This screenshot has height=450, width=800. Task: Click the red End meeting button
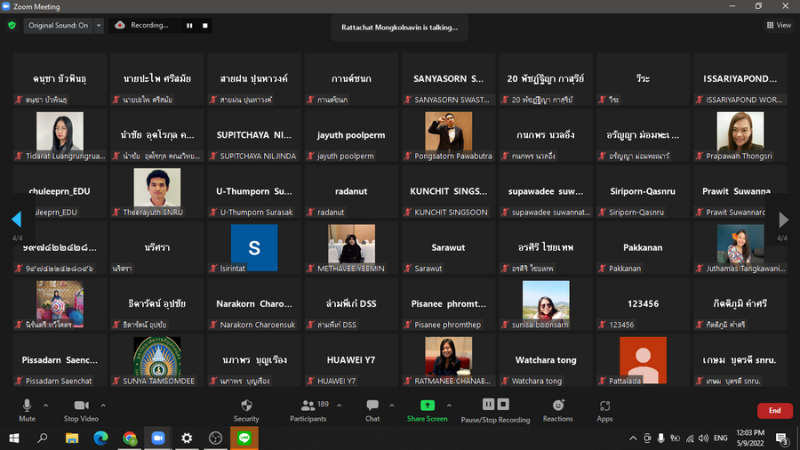click(x=774, y=411)
